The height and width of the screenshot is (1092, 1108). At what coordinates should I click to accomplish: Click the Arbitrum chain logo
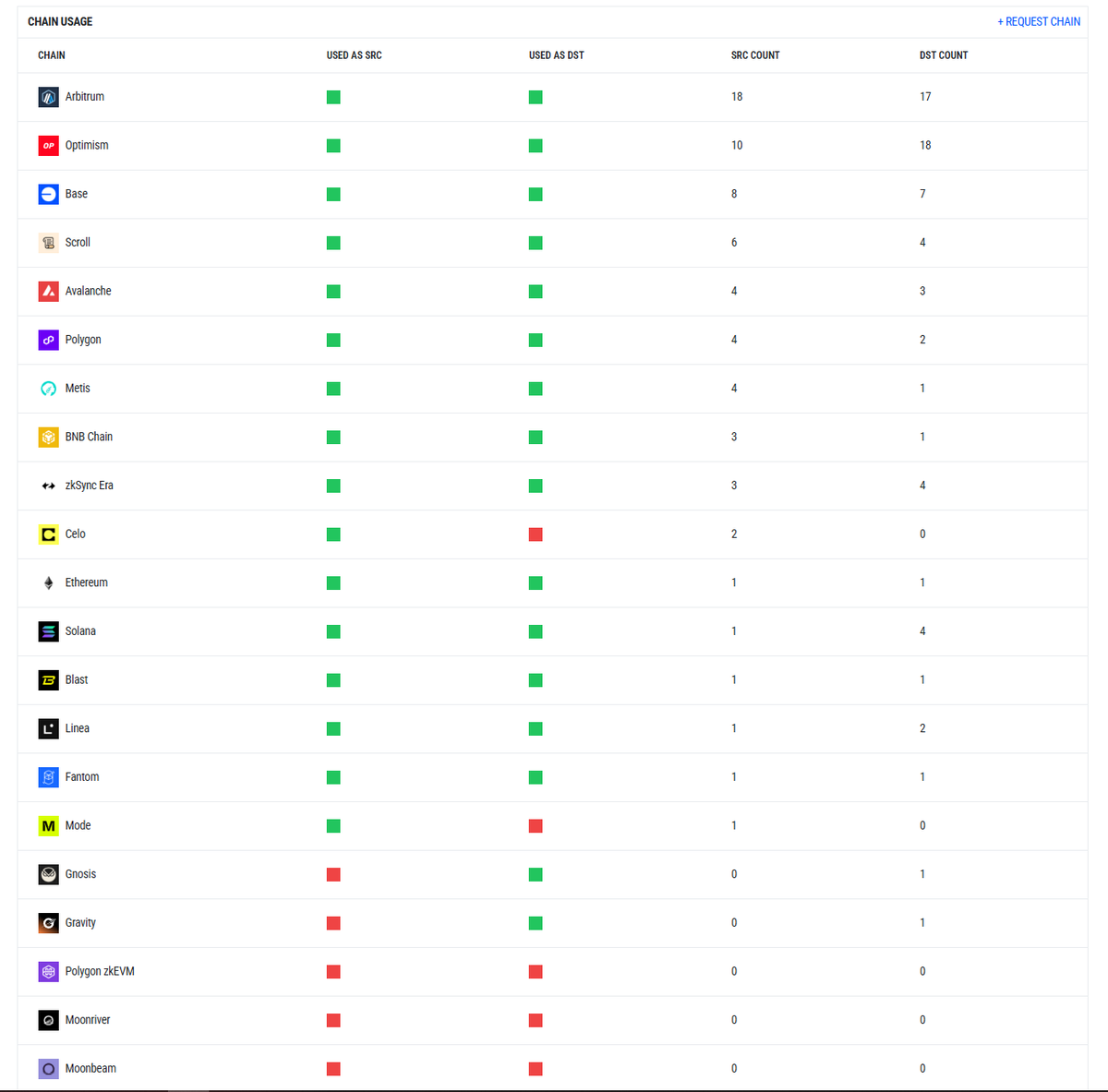point(48,97)
